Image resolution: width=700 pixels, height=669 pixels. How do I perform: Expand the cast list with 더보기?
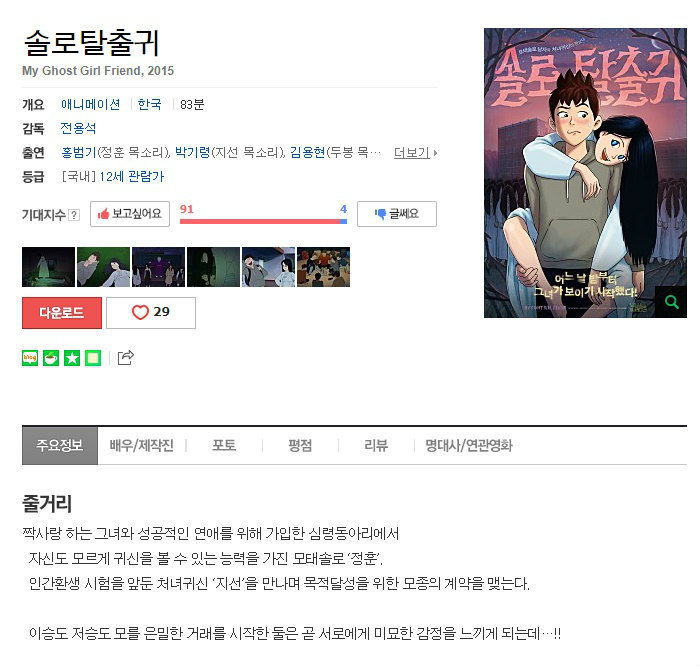415,153
